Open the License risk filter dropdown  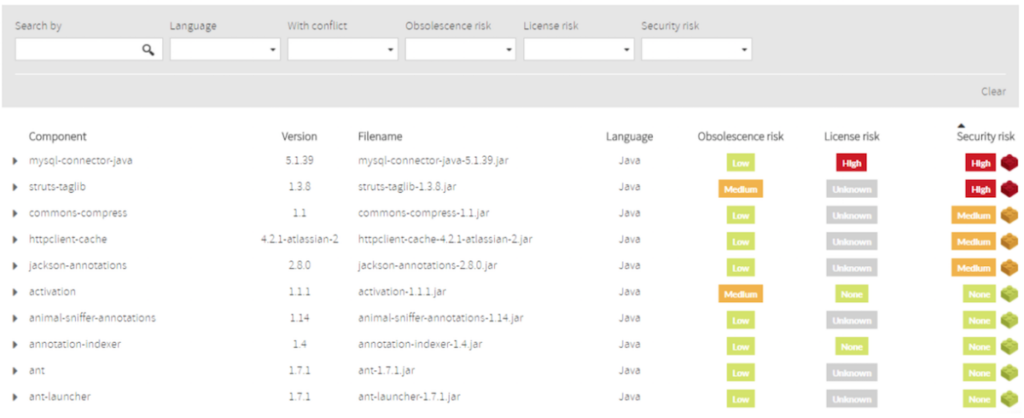[x=579, y=50]
